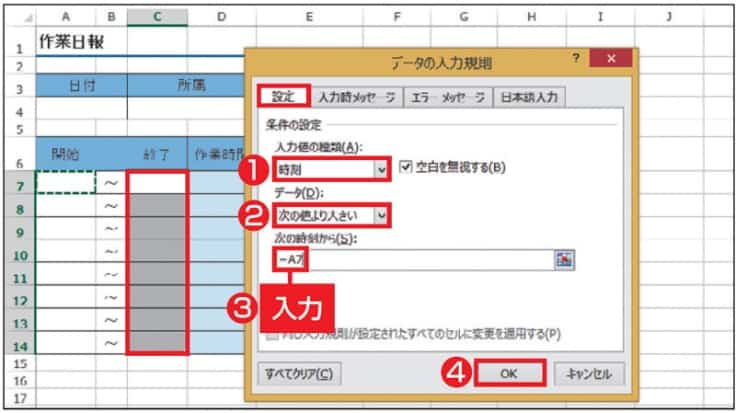Click the select-all corner of the sheet
Screen dimensions: 736x413
click(14, 16)
